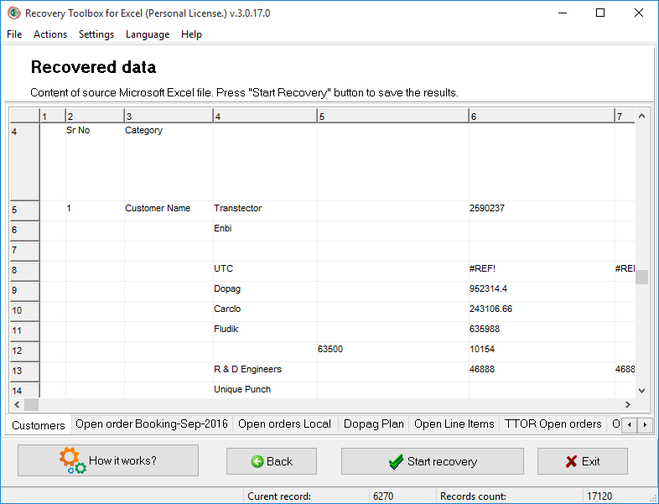
Task: Switch to Open order Booking-Sep-2016 tab
Action: [x=152, y=424]
